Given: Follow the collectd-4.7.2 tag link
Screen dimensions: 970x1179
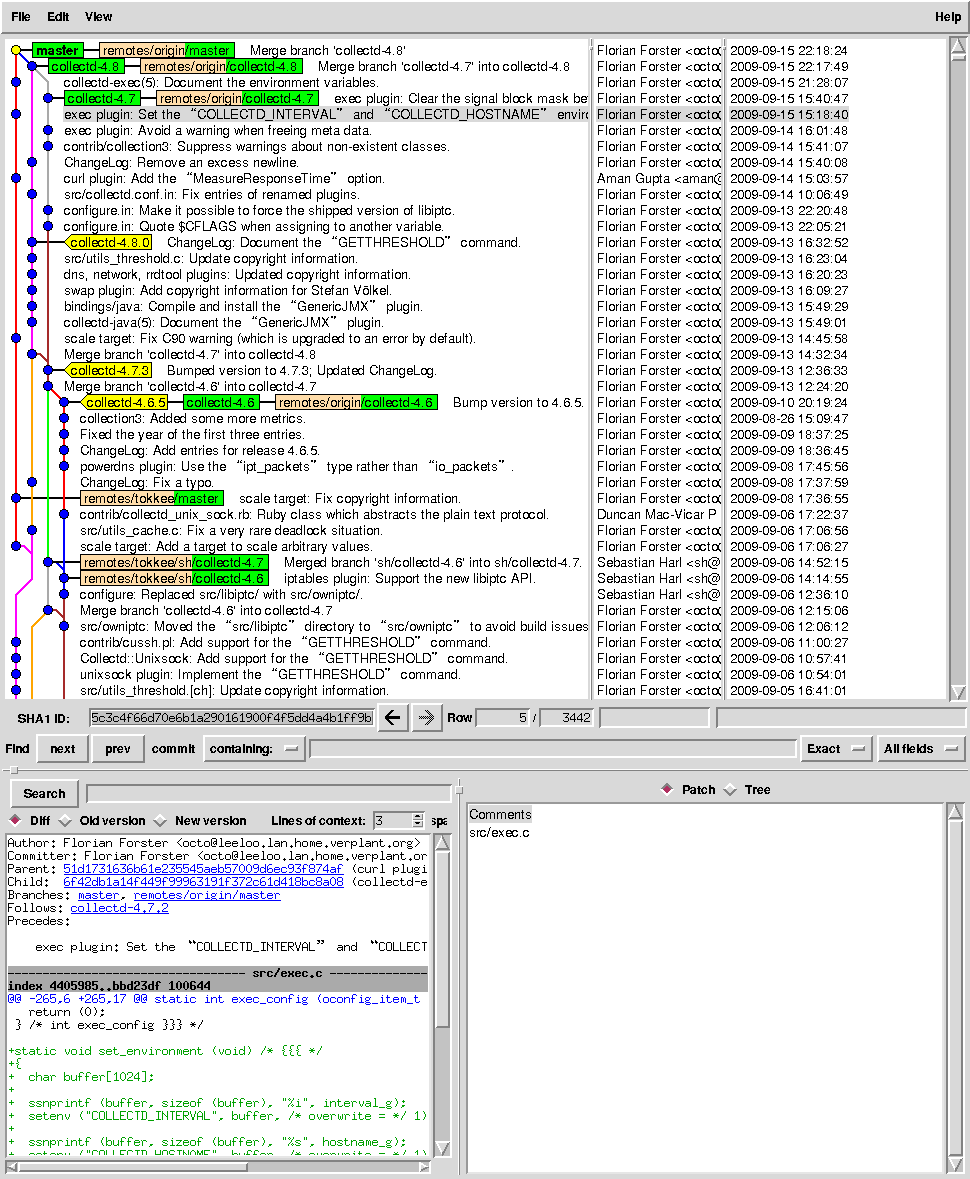Looking at the screenshot, I should [120, 908].
